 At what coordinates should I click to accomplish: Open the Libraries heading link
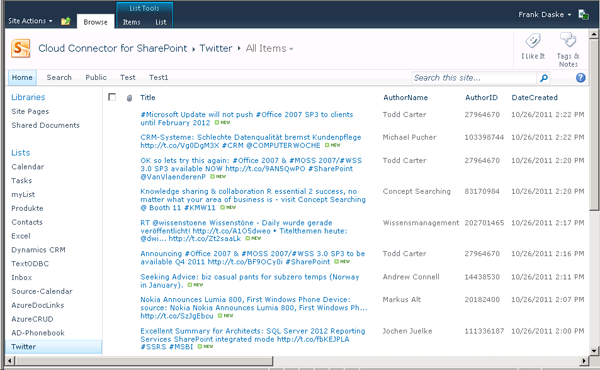point(28,97)
